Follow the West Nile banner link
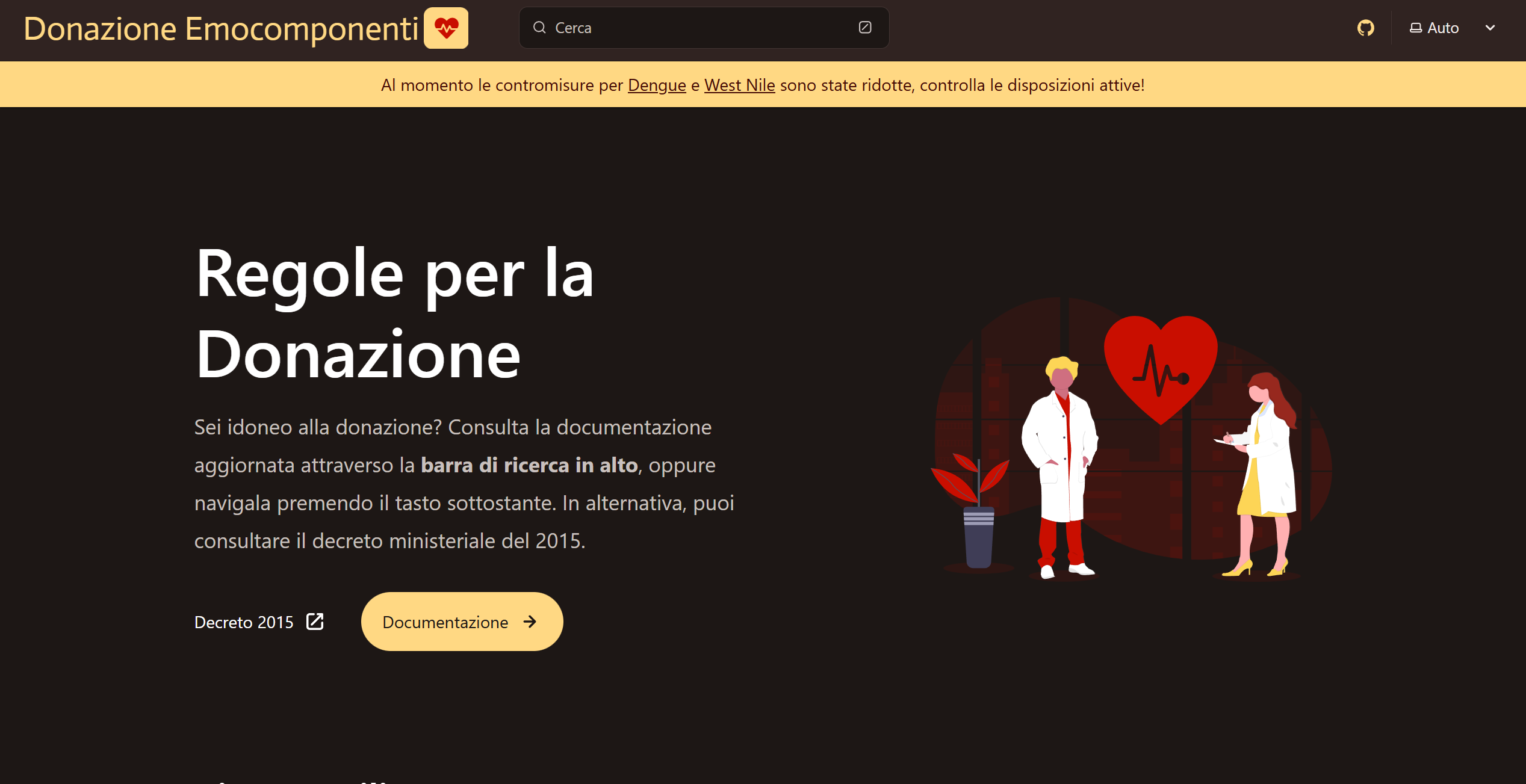 (x=739, y=85)
